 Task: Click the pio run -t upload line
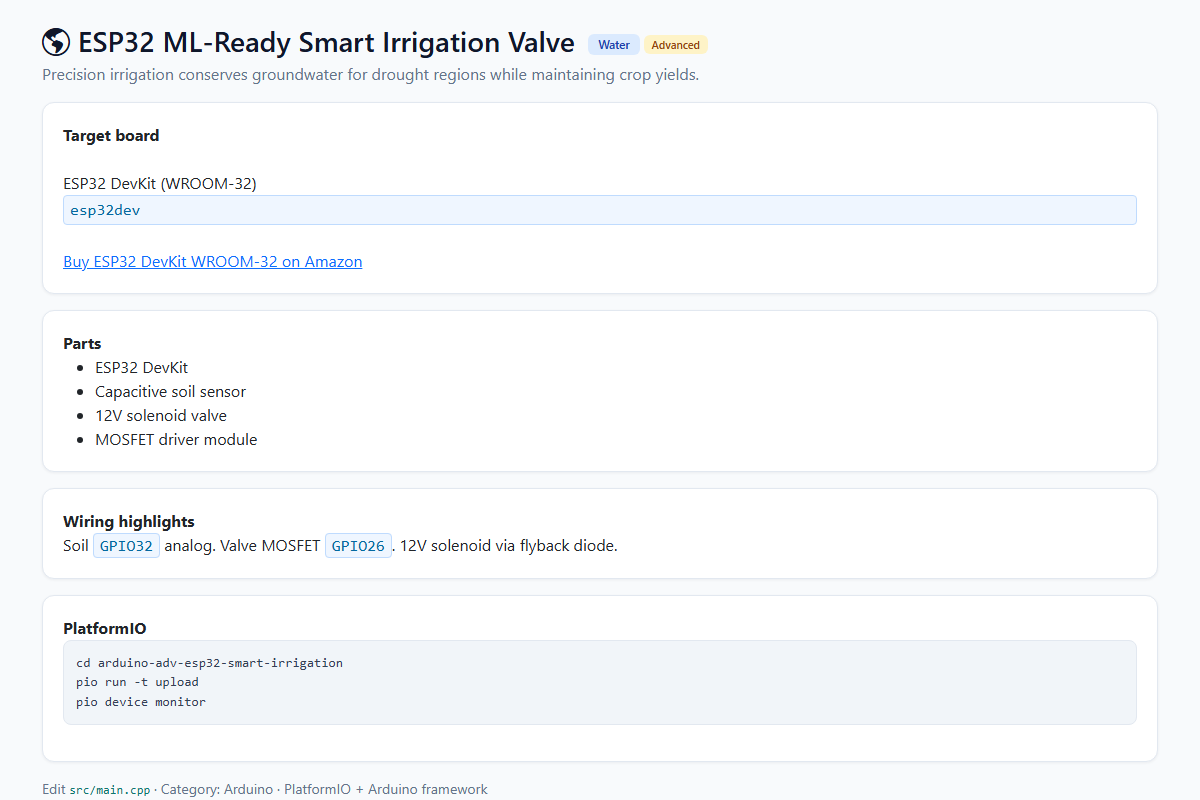[137, 682]
